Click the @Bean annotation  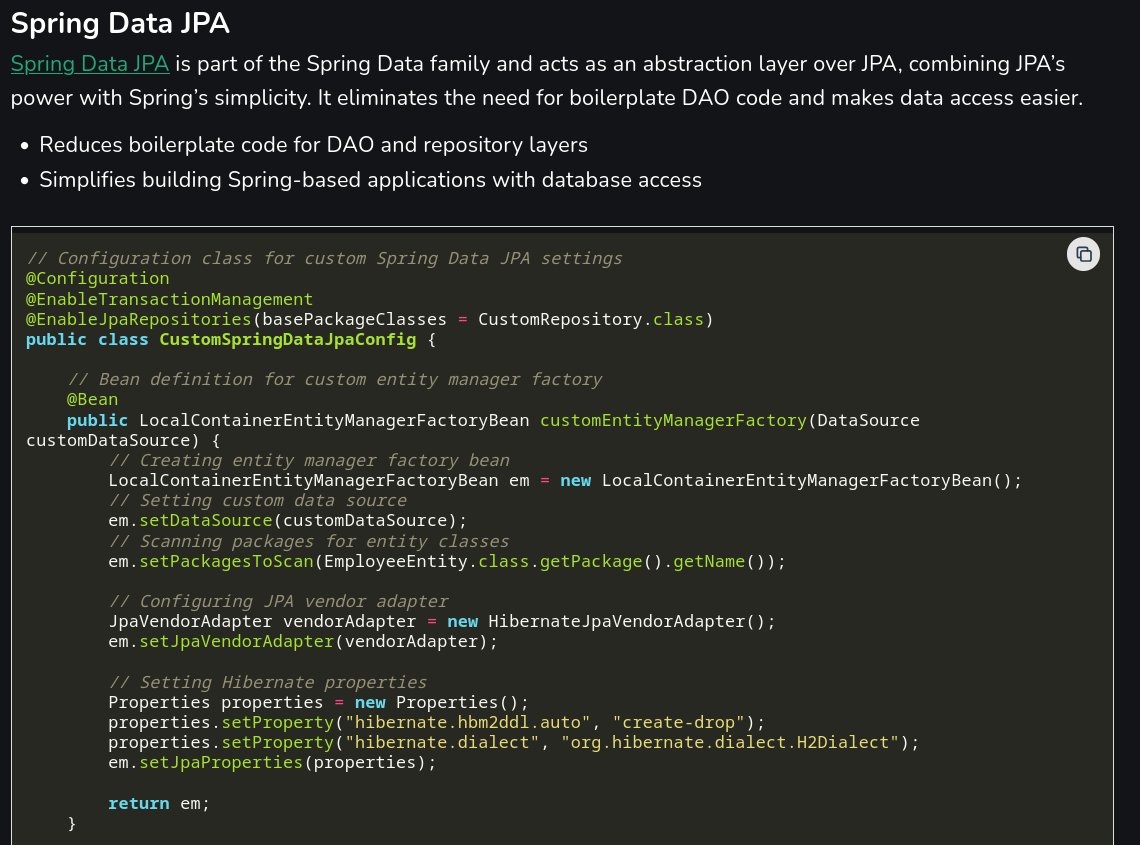92,399
